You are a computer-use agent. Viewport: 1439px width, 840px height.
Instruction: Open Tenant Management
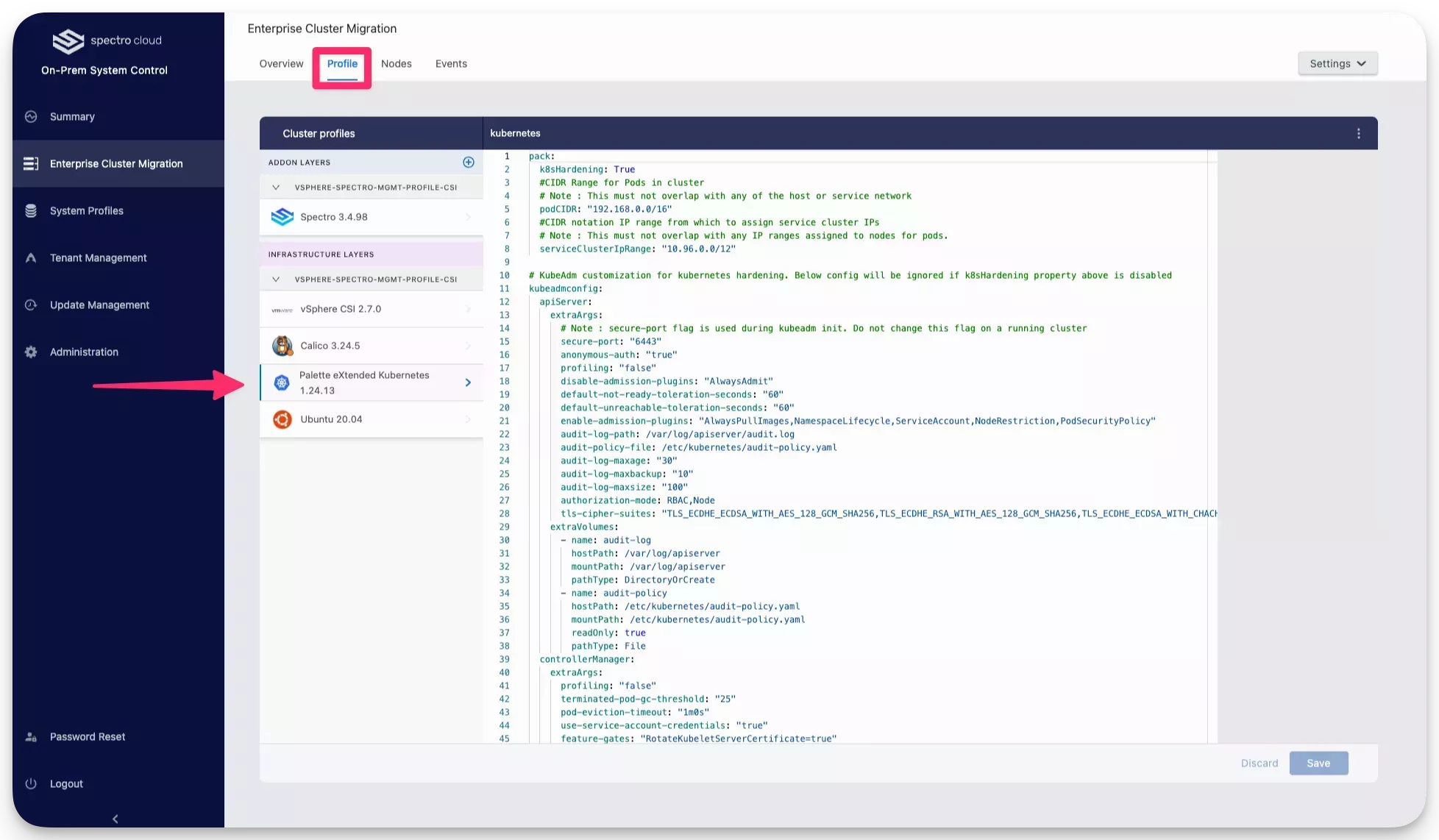(98, 257)
